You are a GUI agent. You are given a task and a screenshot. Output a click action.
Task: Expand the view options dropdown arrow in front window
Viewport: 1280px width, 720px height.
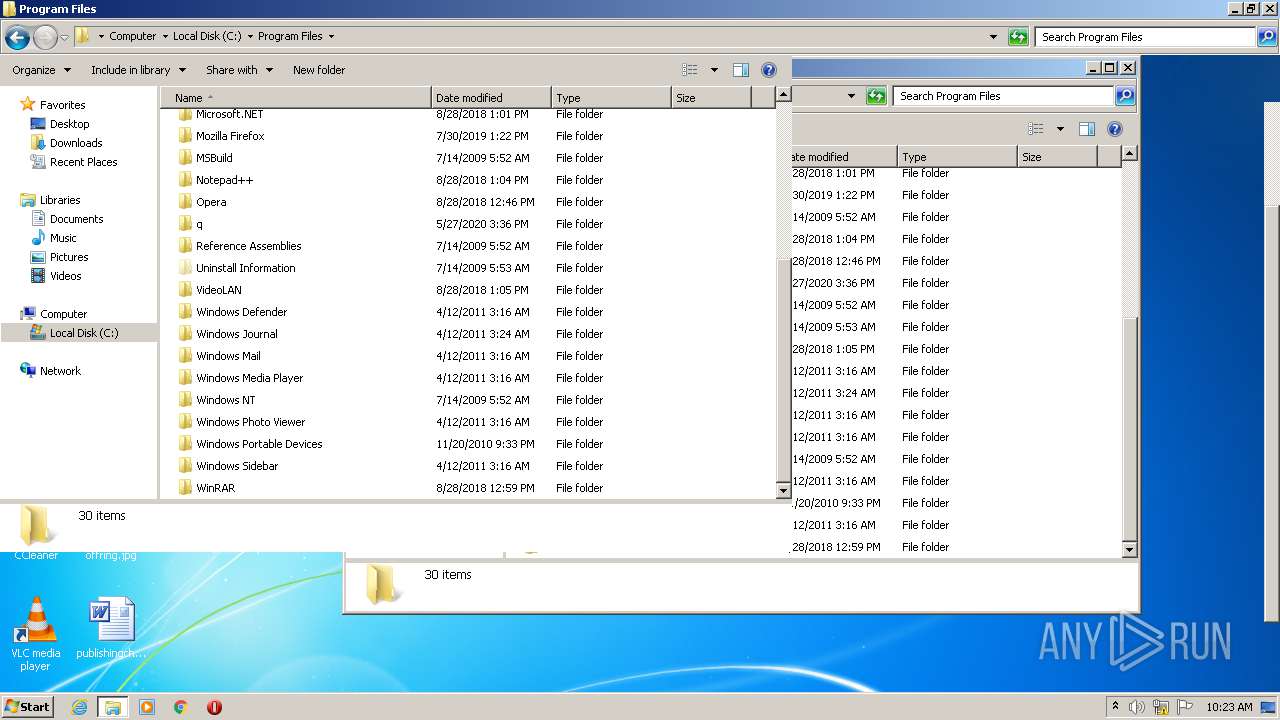(714, 70)
